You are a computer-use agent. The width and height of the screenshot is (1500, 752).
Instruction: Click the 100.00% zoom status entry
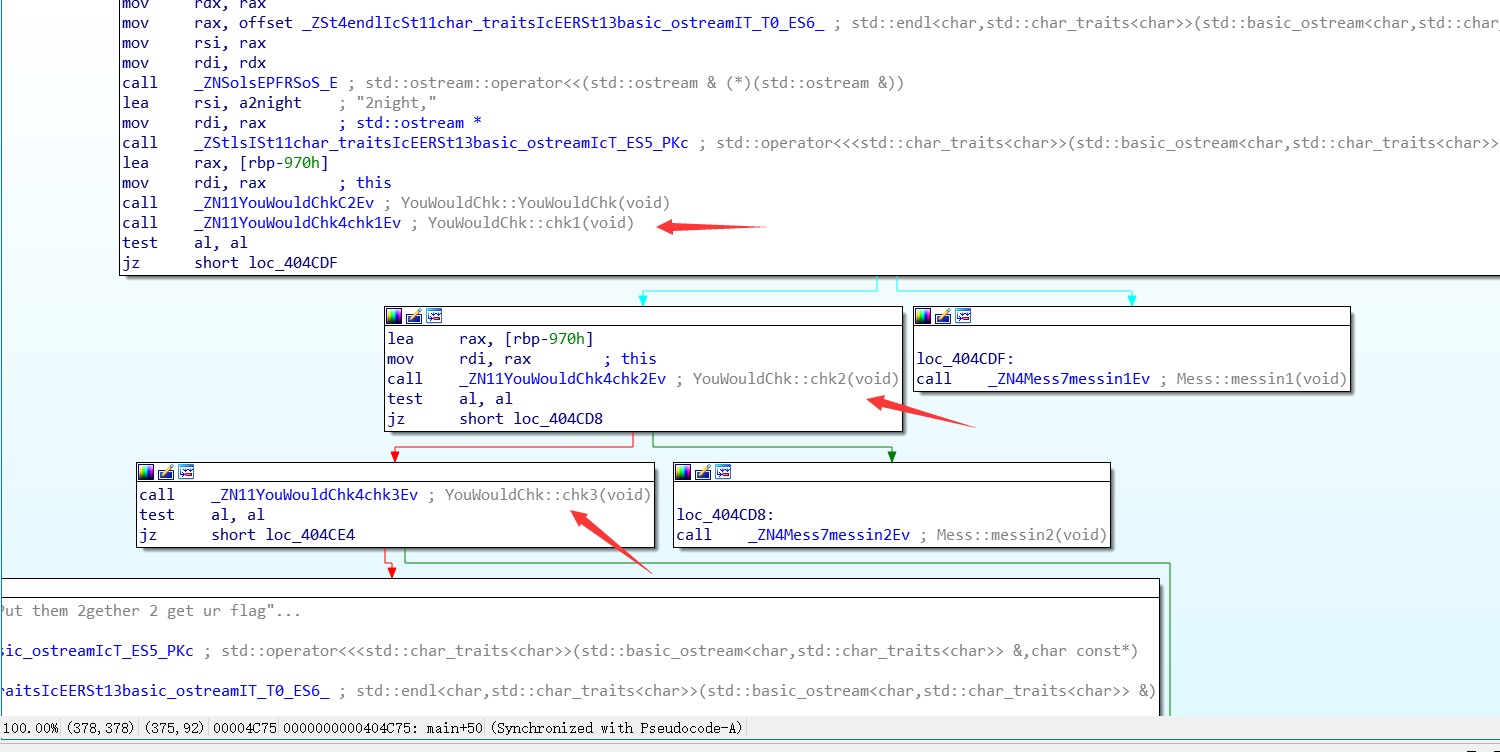[x=30, y=728]
